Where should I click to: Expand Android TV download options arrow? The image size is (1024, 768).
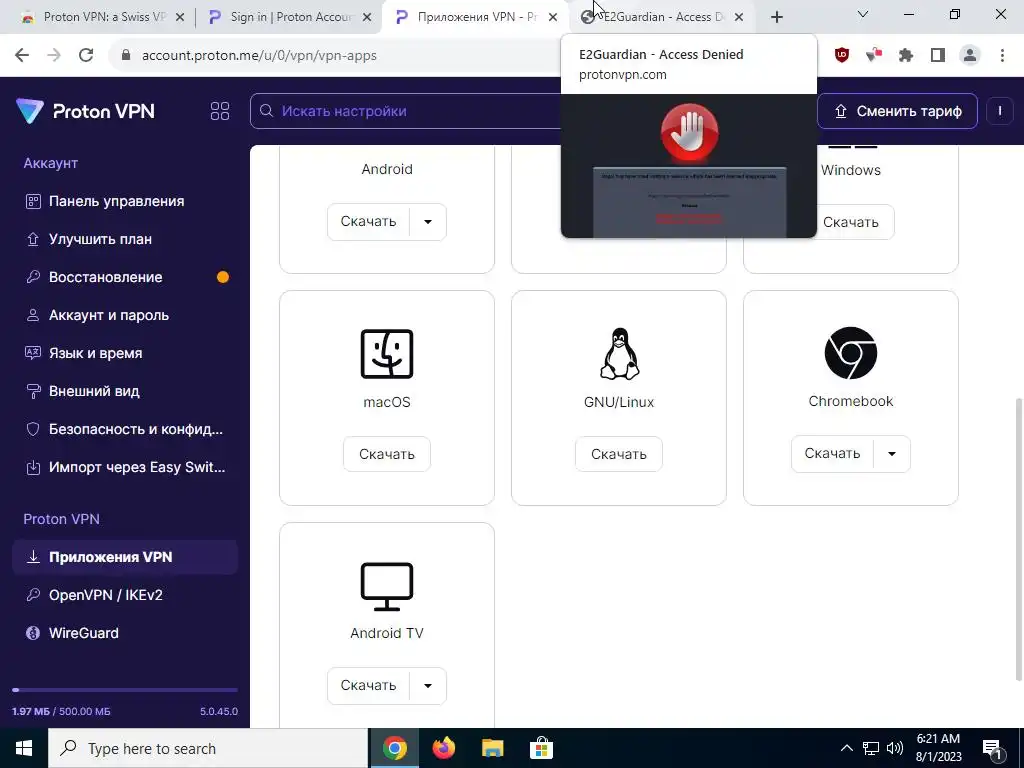click(x=428, y=686)
